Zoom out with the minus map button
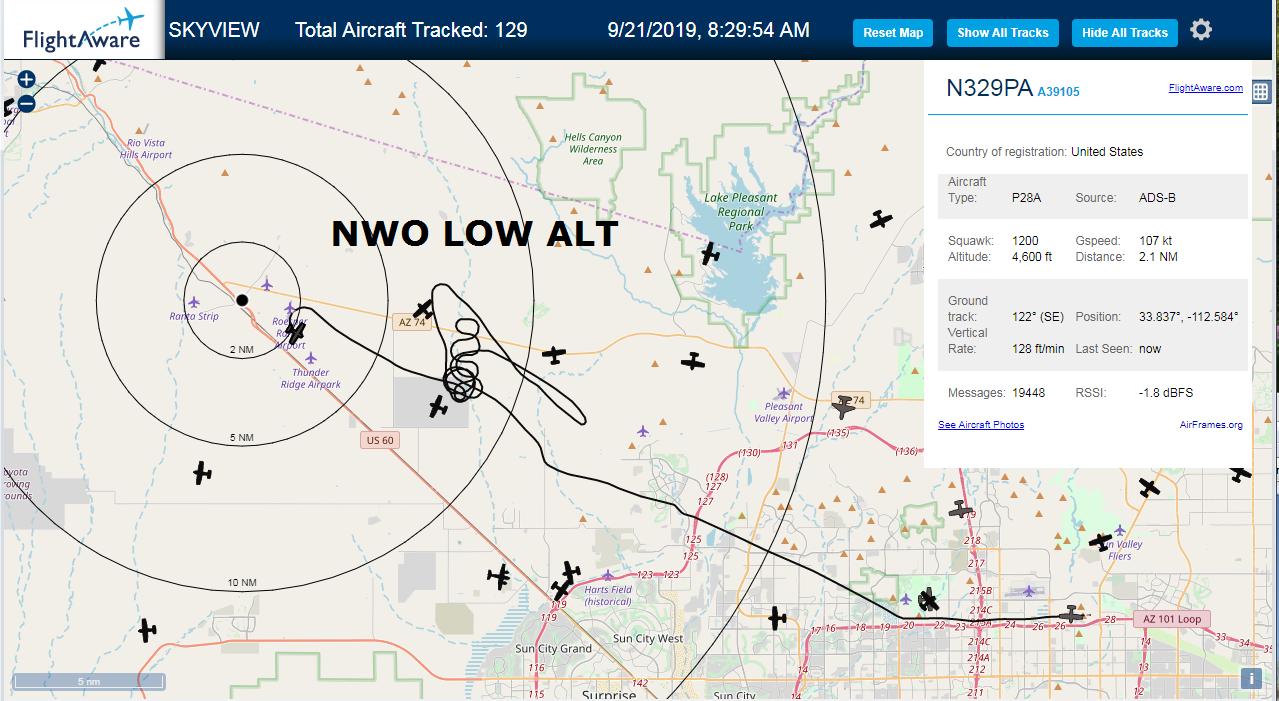Screen dimensions: 1279x701 tap(27, 102)
